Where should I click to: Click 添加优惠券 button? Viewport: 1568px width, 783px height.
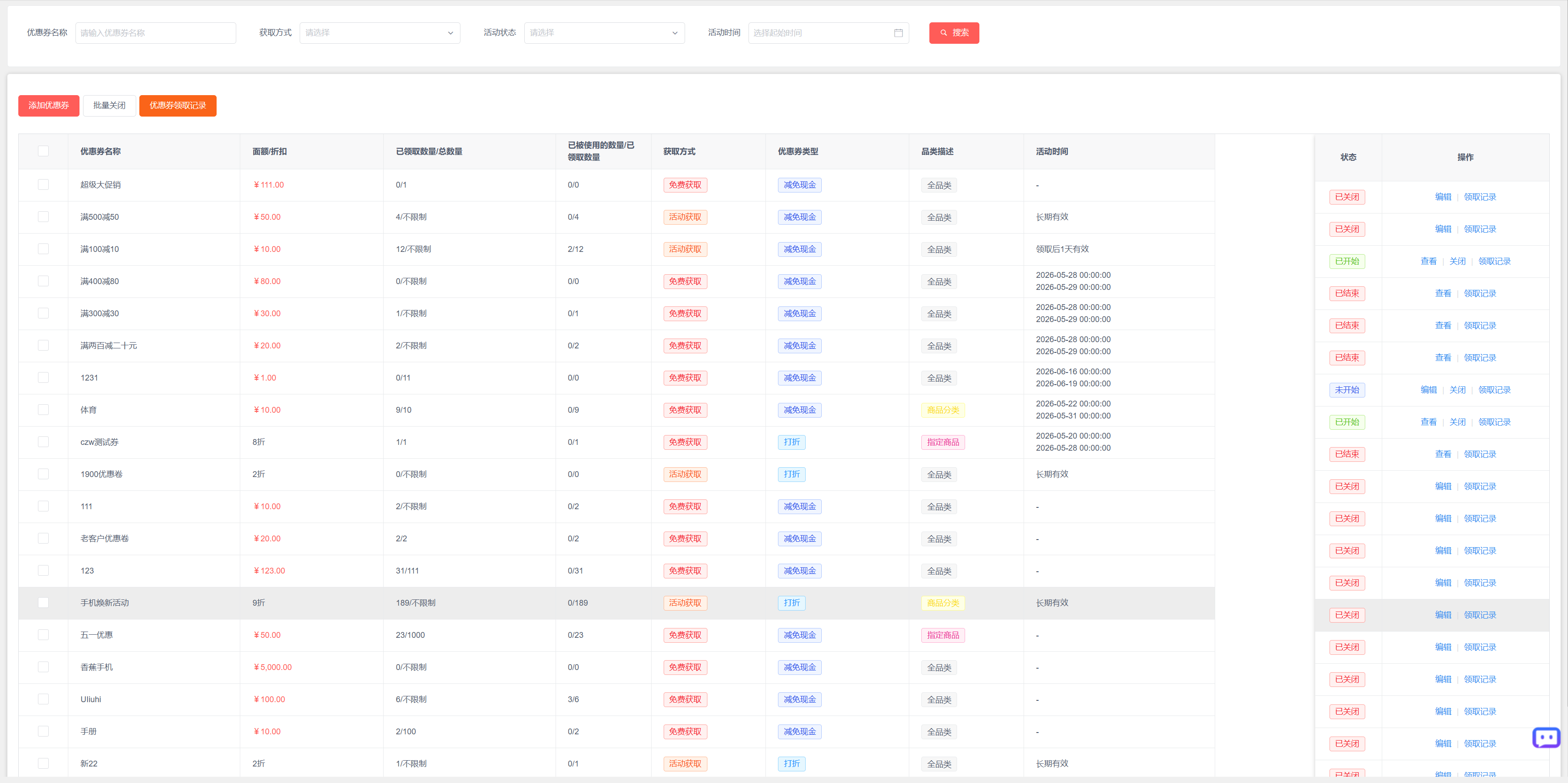click(x=49, y=105)
